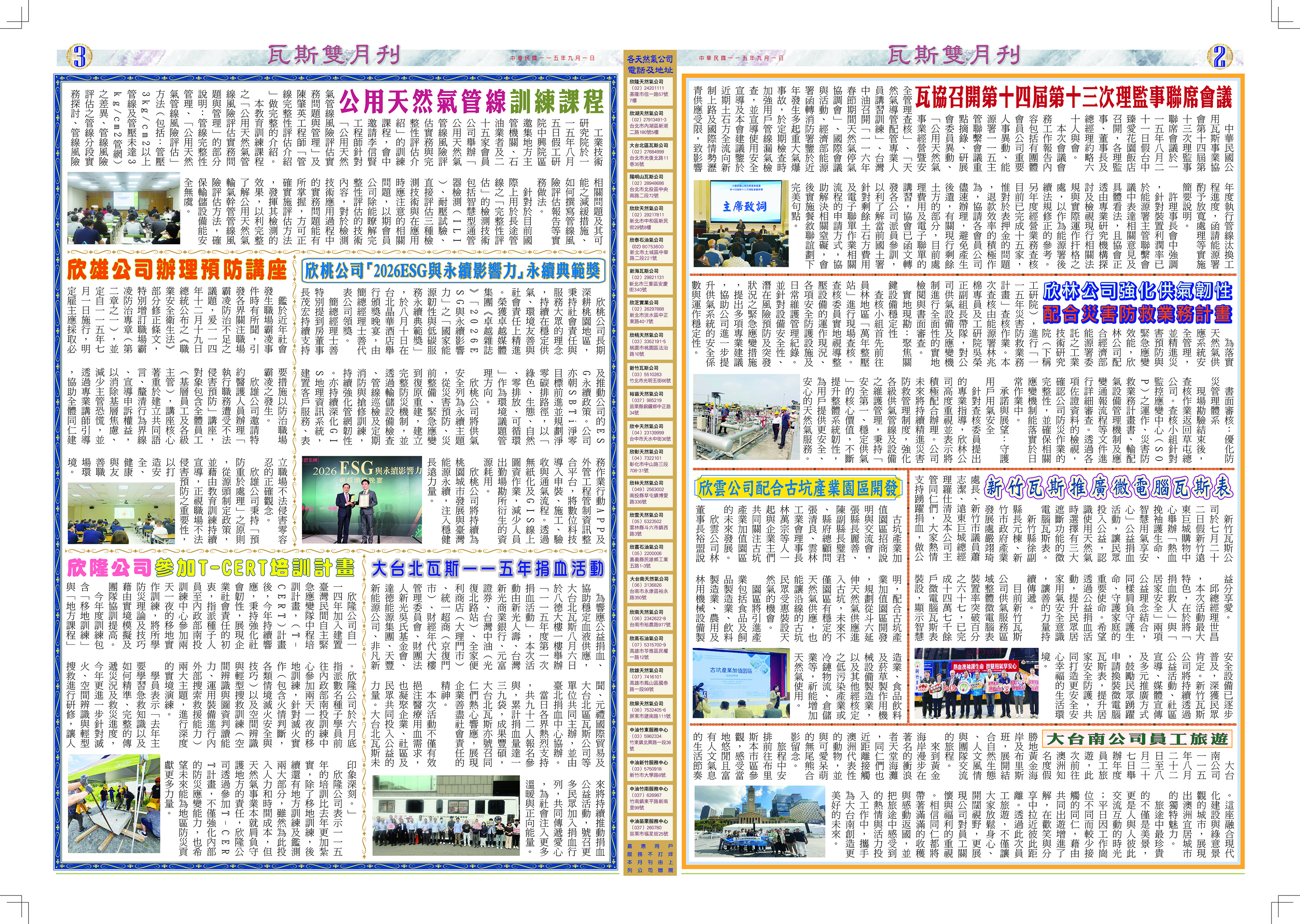Click the 欣隆天然氣公司 directory entry
Viewport: 1300px width, 924px height.
coord(650,91)
